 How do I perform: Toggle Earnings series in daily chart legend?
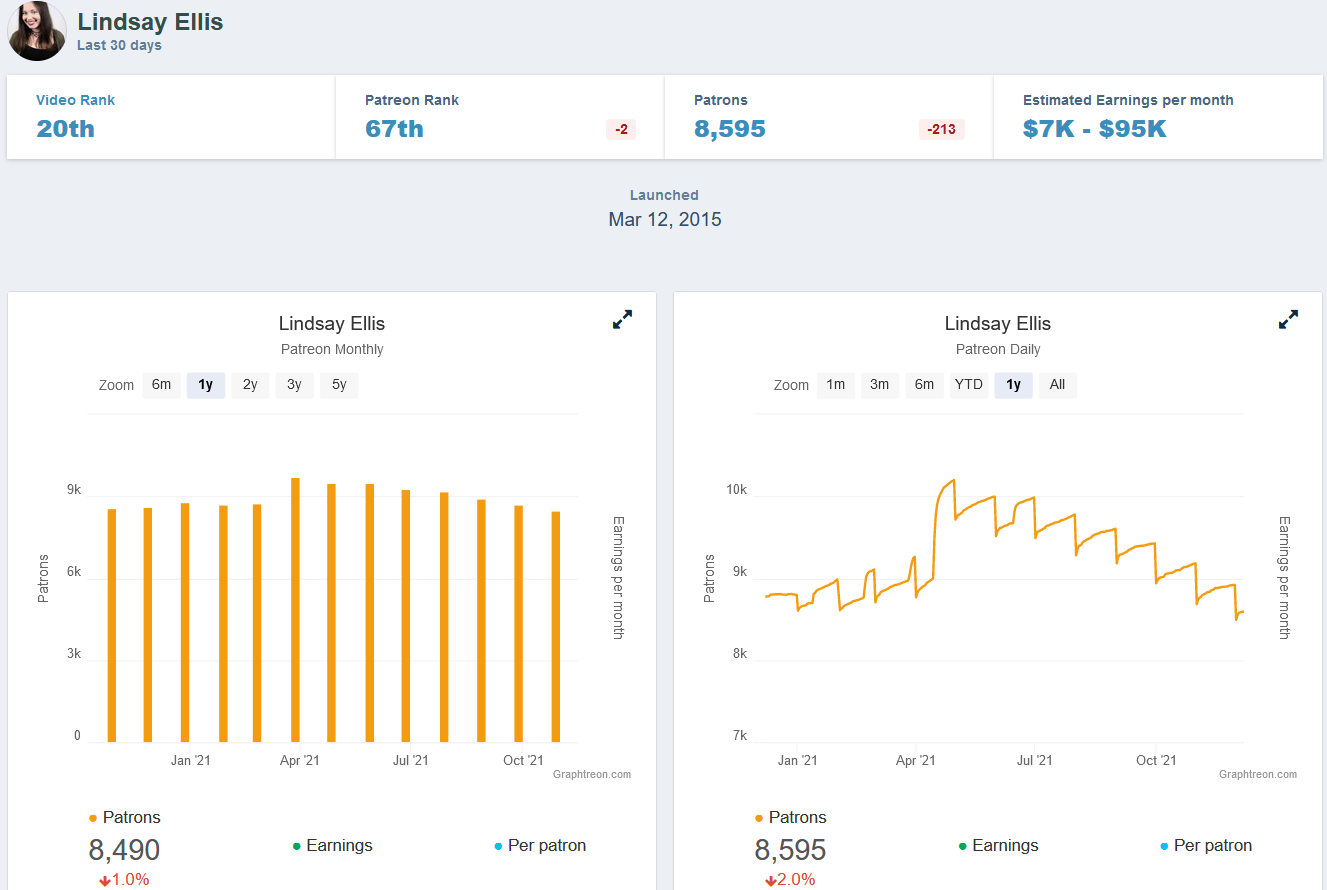pos(998,846)
